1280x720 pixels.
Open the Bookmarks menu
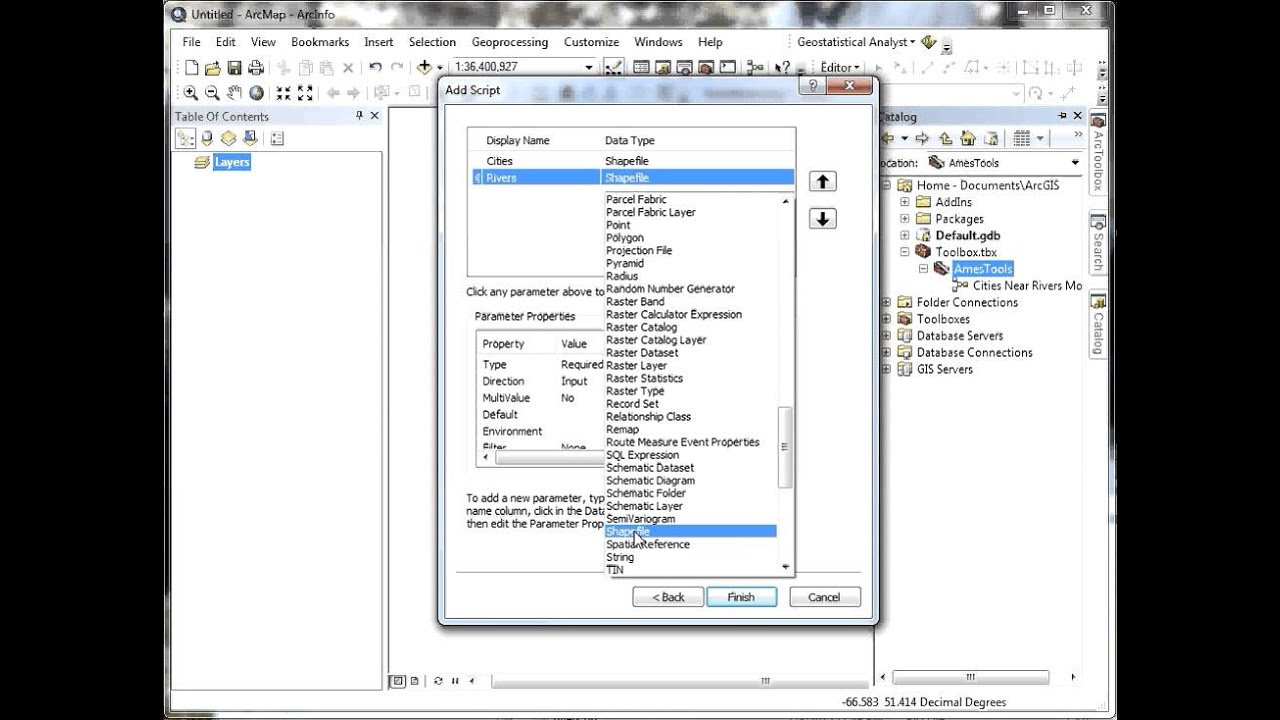pos(320,42)
